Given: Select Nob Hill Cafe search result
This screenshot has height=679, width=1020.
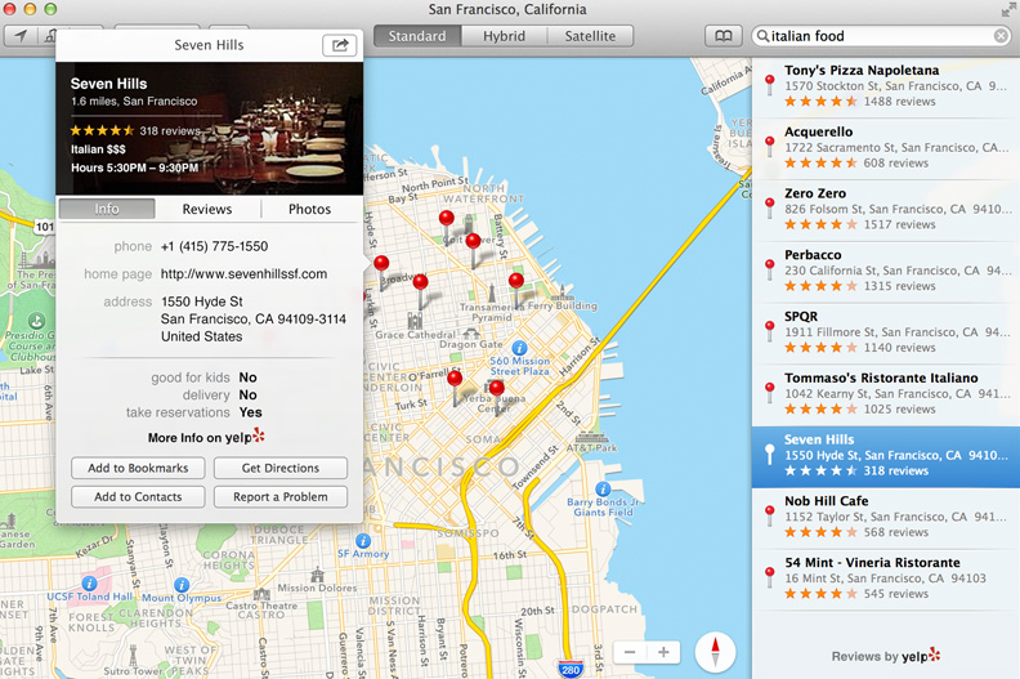Looking at the screenshot, I should (885, 518).
